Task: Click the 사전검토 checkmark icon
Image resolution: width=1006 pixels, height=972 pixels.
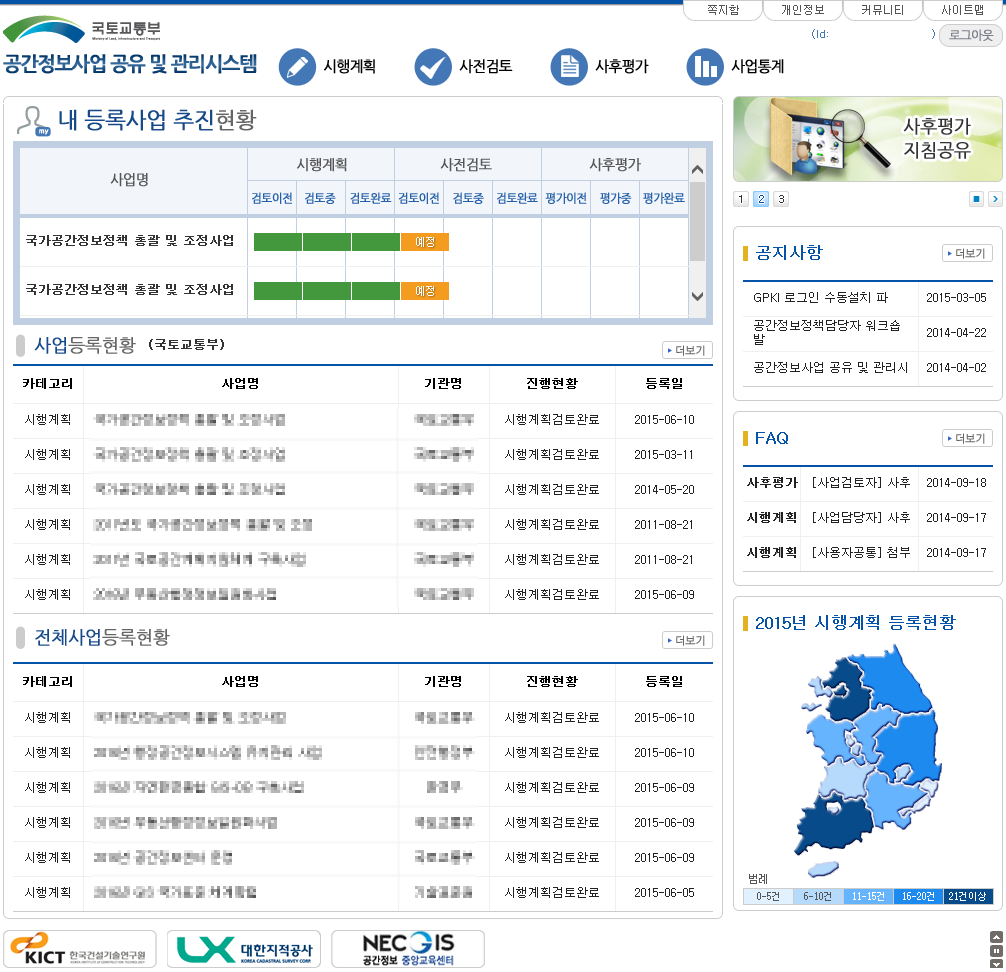Action: pyautogui.click(x=432, y=66)
